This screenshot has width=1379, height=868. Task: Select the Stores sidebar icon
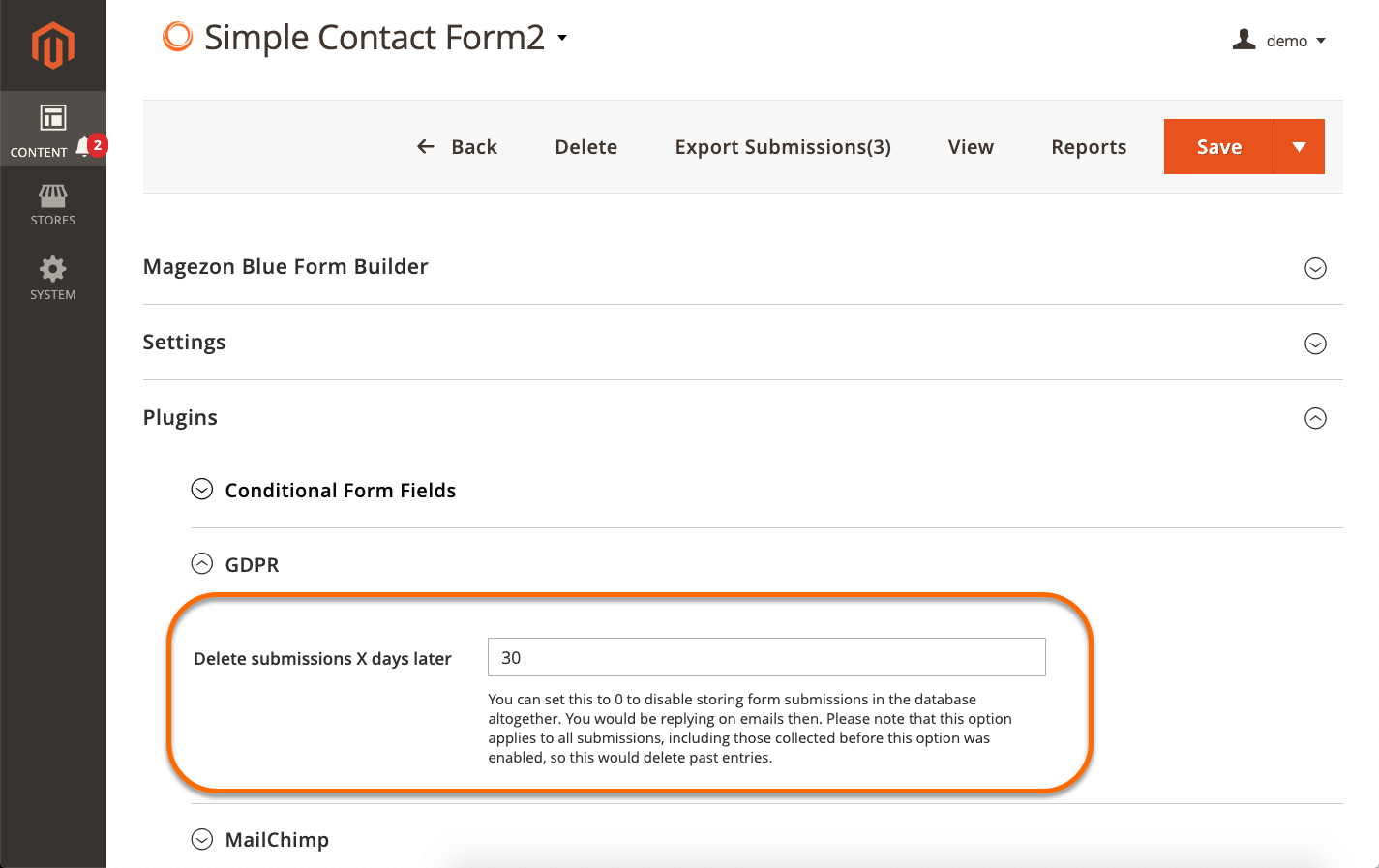coord(53,203)
